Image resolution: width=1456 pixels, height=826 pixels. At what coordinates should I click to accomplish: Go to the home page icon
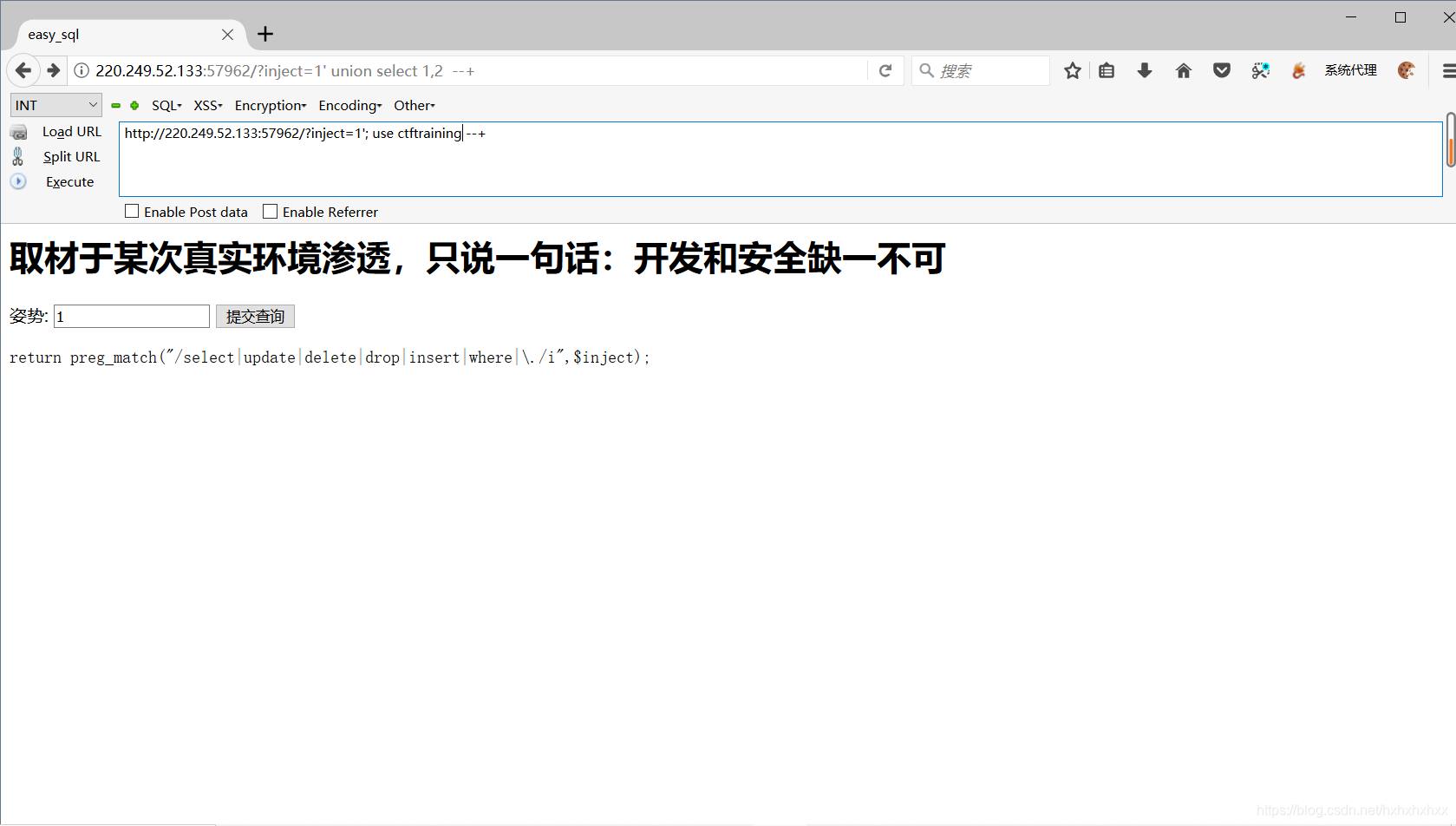1184,70
